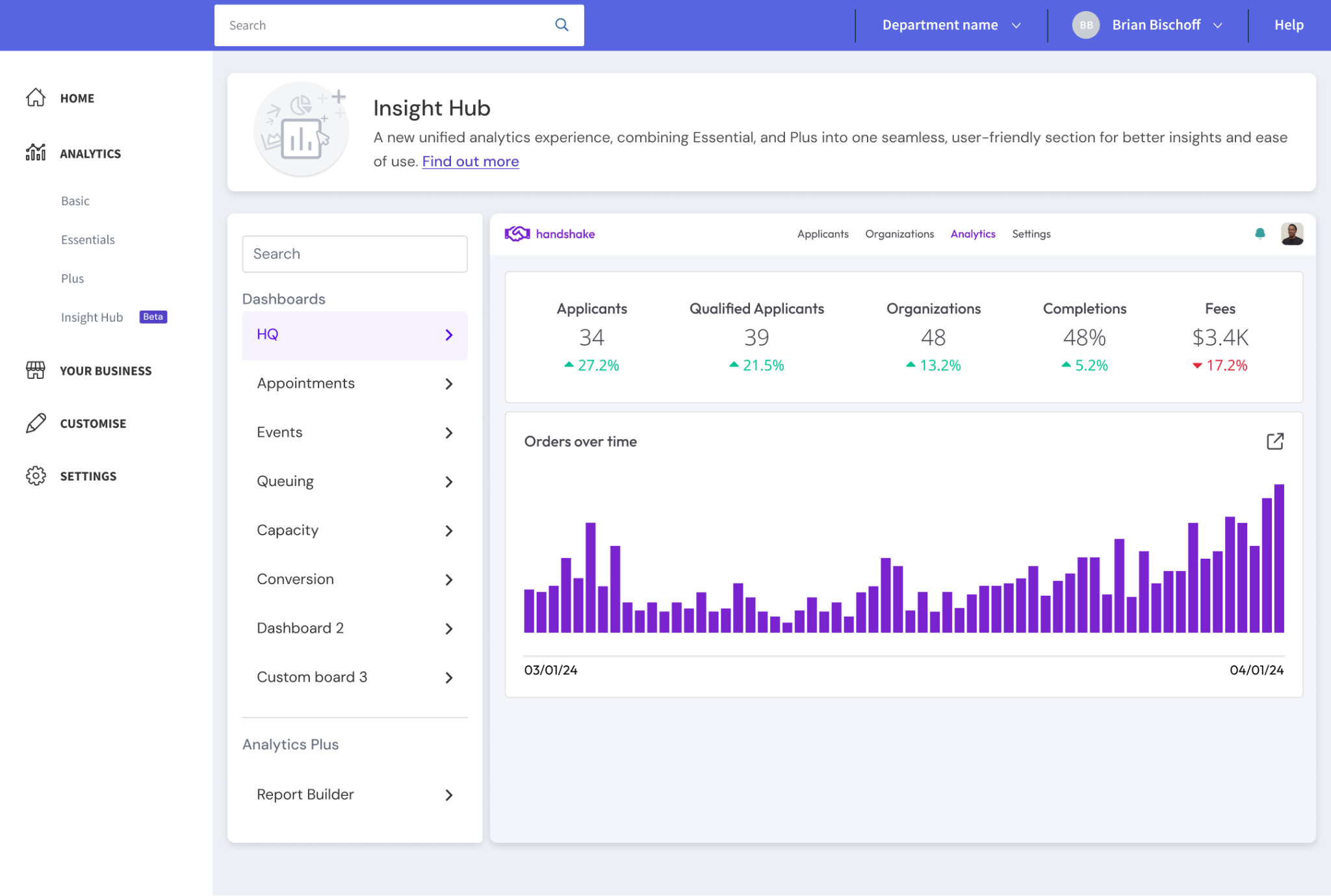Click the handshake logo
Screen dimensions: 1331x896
click(550, 234)
